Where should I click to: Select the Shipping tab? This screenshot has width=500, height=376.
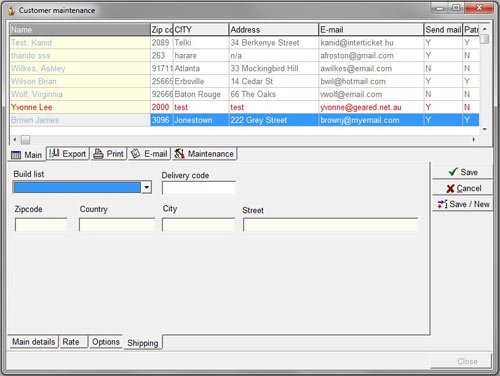click(143, 343)
